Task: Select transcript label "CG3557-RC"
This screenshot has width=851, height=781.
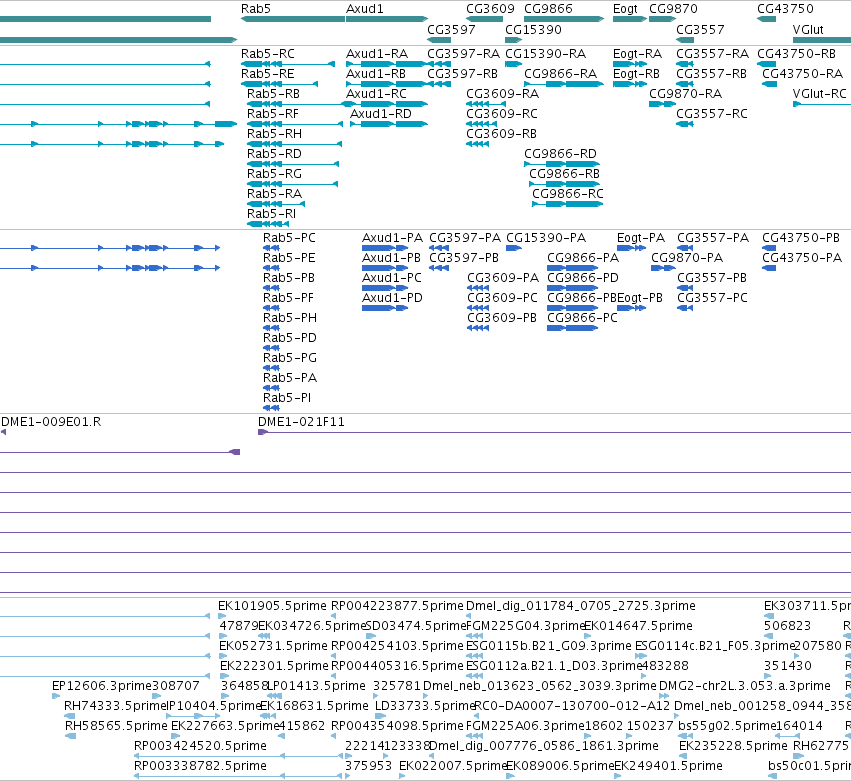Action: click(712, 114)
